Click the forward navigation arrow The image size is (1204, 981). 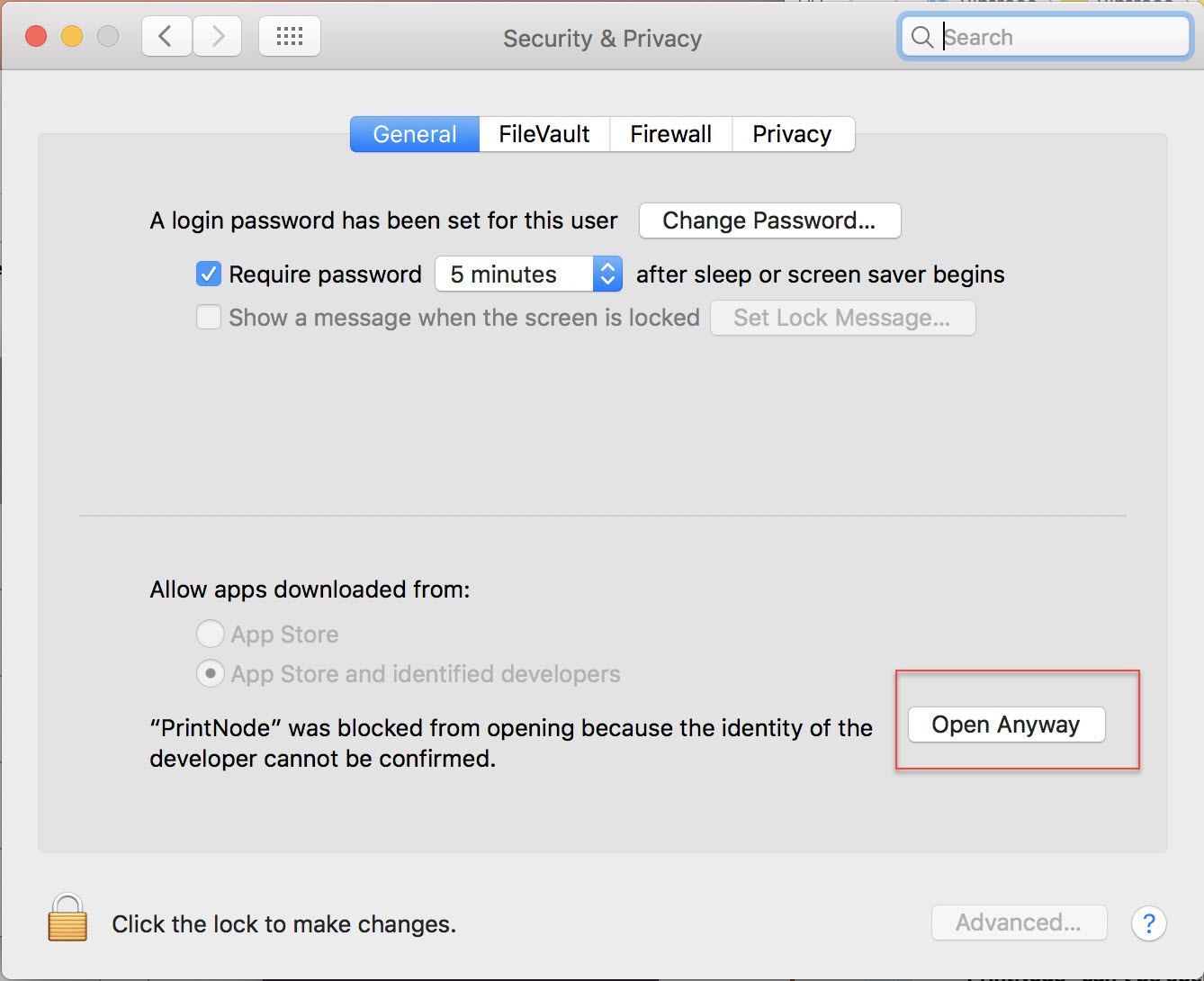point(217,37)
